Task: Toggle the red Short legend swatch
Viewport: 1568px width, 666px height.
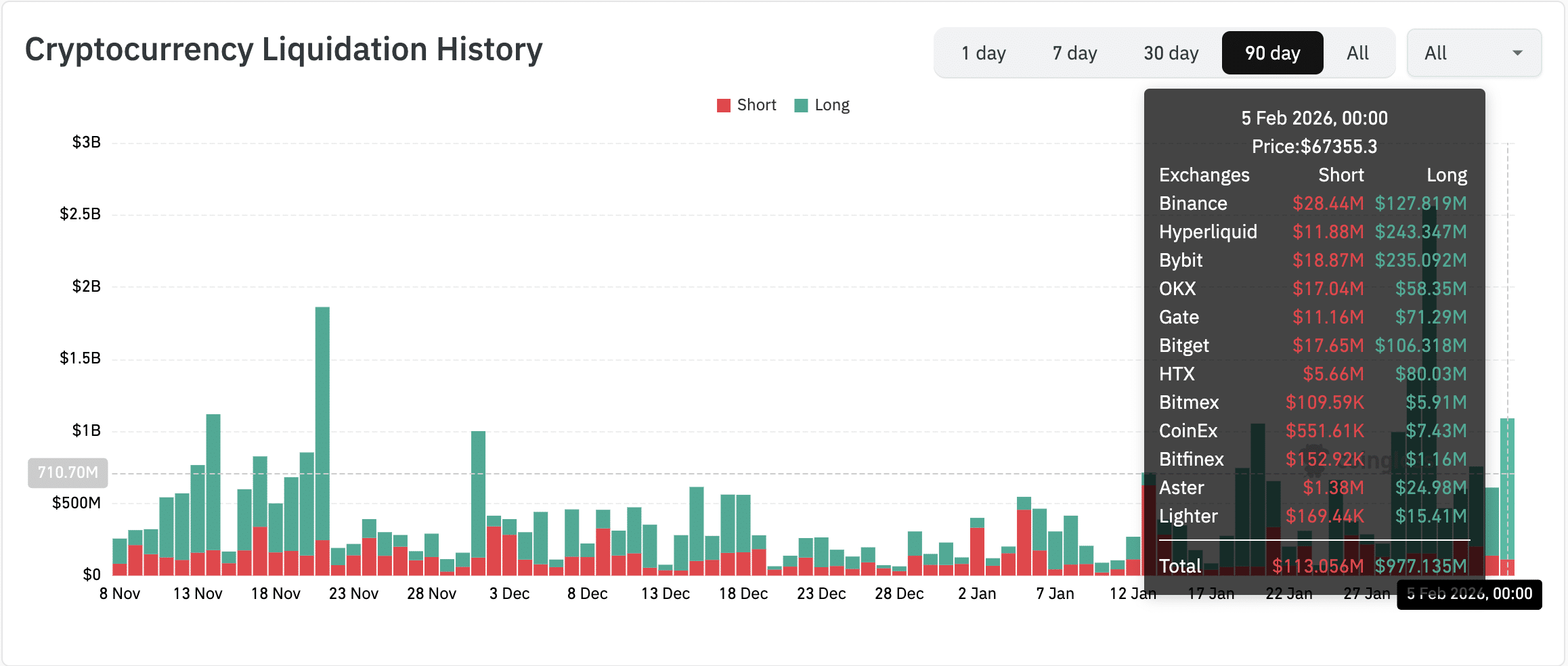Action: pos(724,106)
